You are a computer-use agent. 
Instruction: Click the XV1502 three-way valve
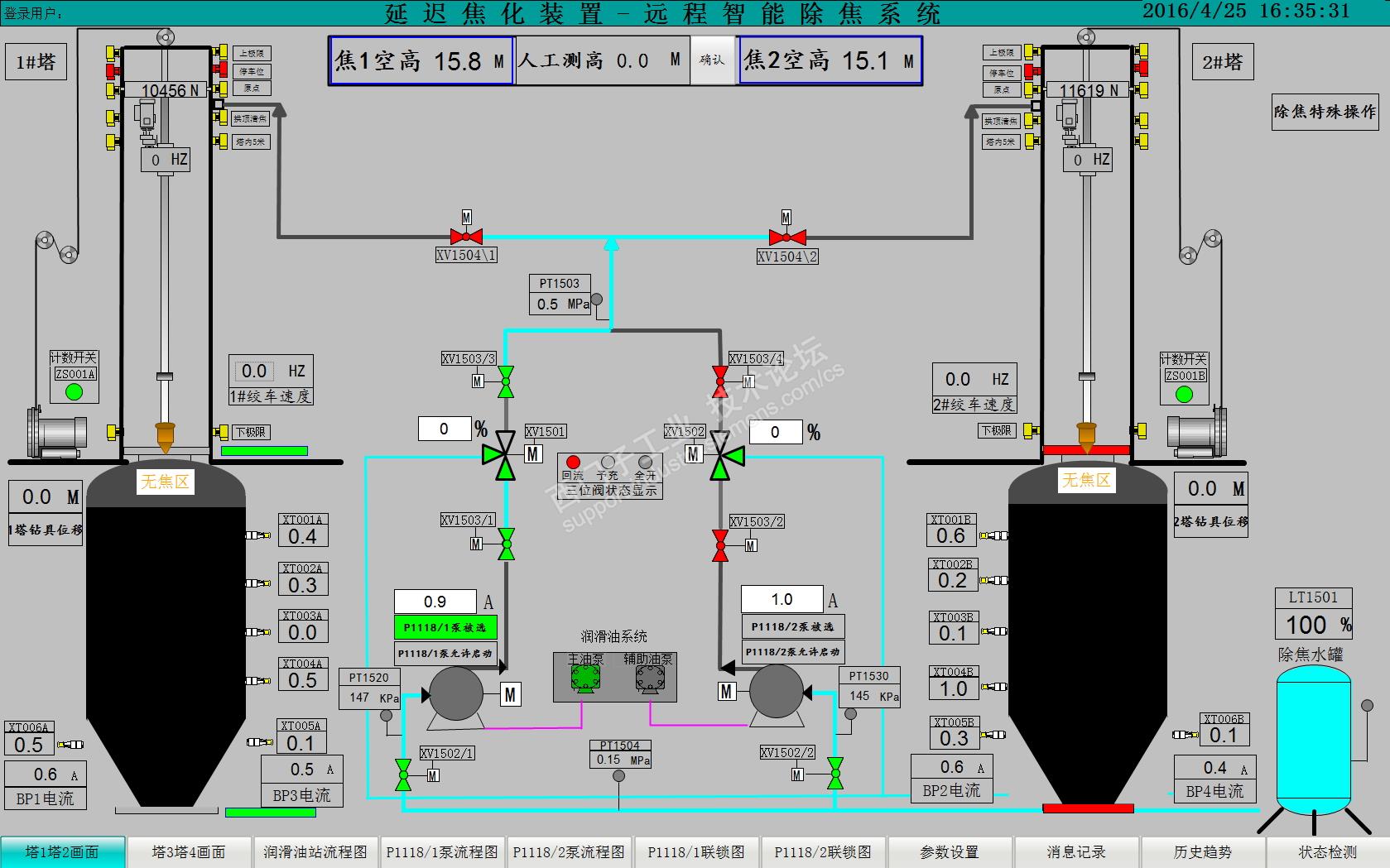click(727, 454)
